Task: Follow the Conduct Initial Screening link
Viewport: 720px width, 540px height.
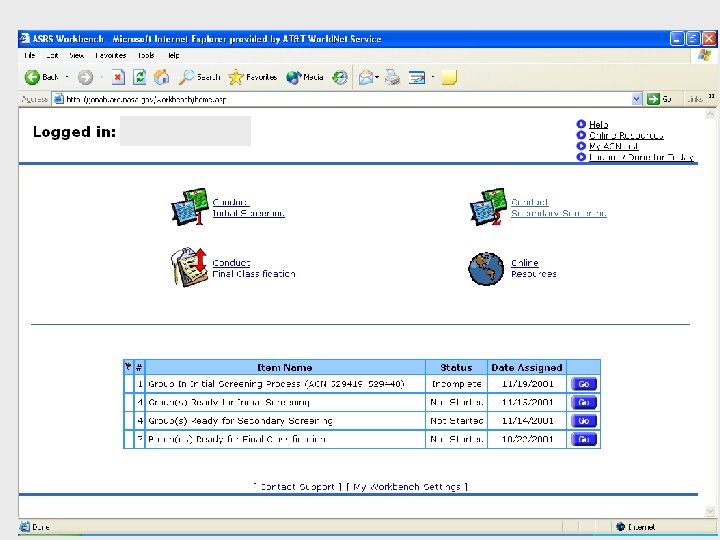Action: pos(248,208)
